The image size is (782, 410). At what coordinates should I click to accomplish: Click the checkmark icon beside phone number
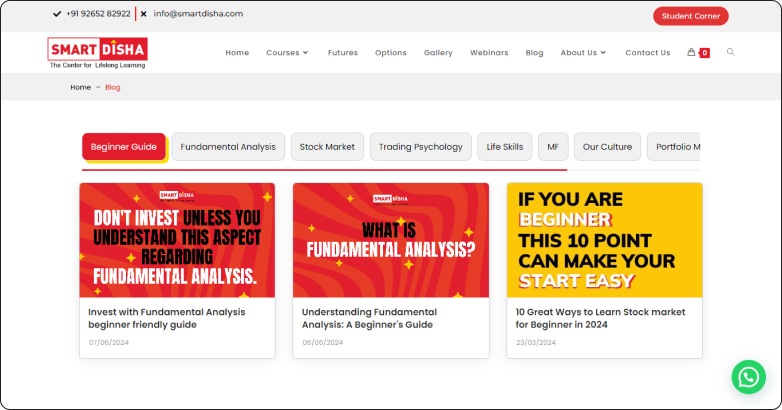(57, 14)
